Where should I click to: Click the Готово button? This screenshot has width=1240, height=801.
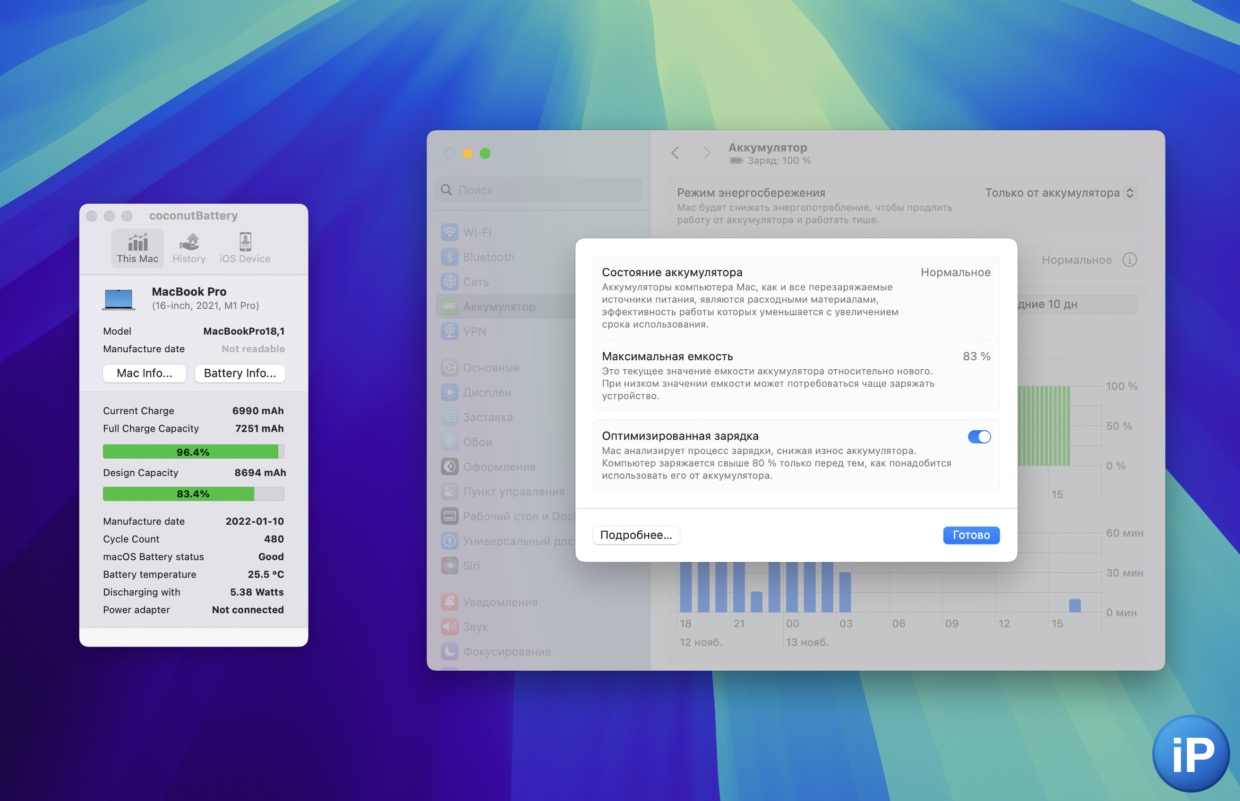971,535
